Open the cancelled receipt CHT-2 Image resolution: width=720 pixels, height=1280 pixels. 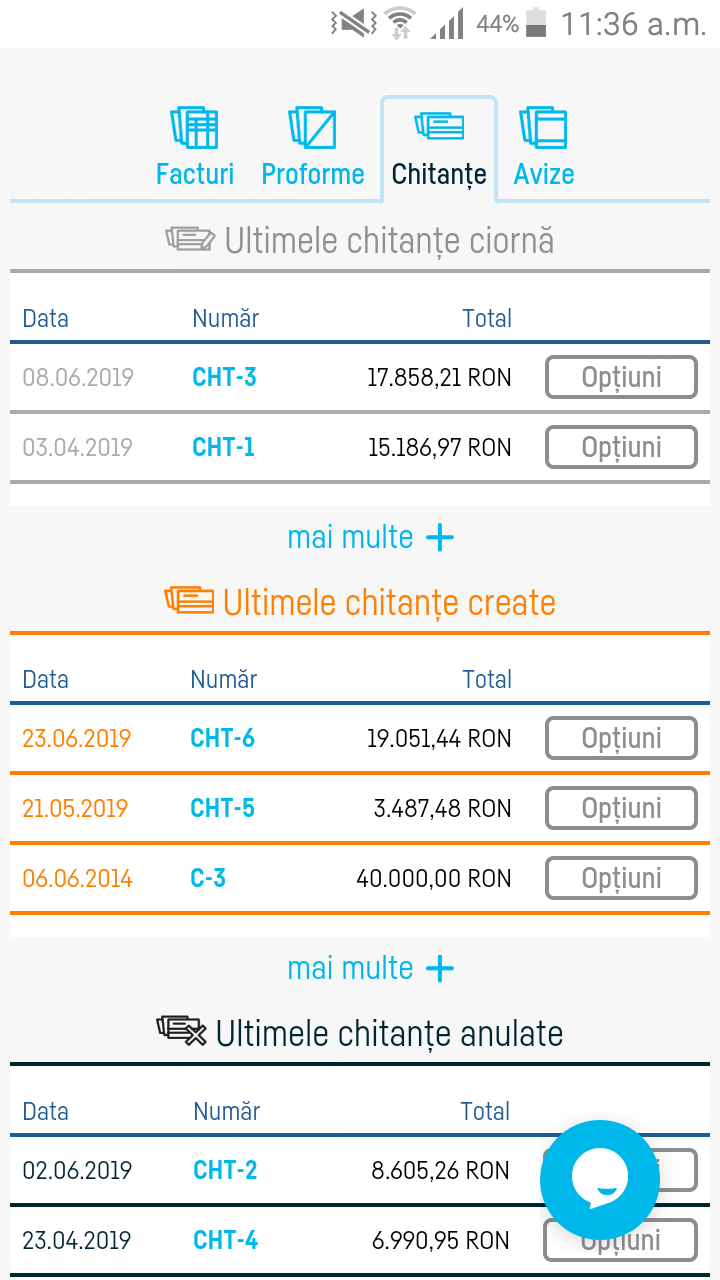224,1170
